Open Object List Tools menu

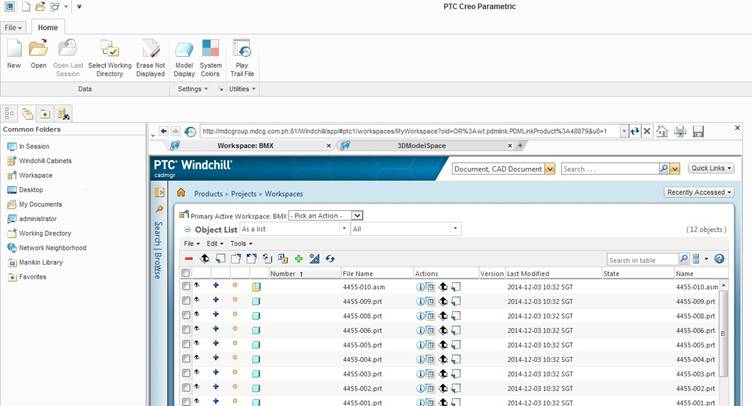coord(241,244)
